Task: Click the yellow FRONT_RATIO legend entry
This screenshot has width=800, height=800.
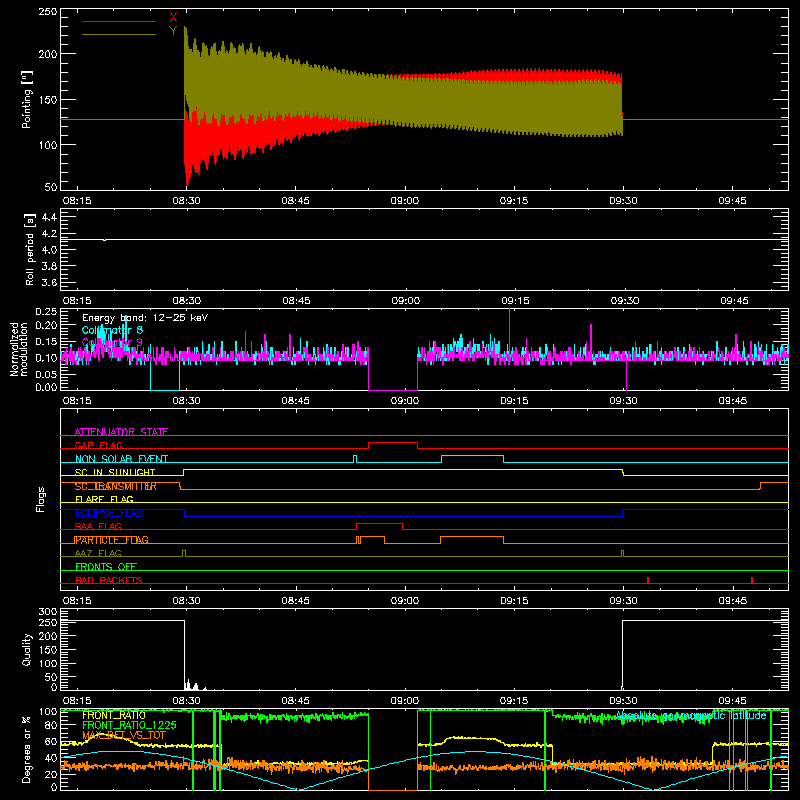Action: (114, 715)
